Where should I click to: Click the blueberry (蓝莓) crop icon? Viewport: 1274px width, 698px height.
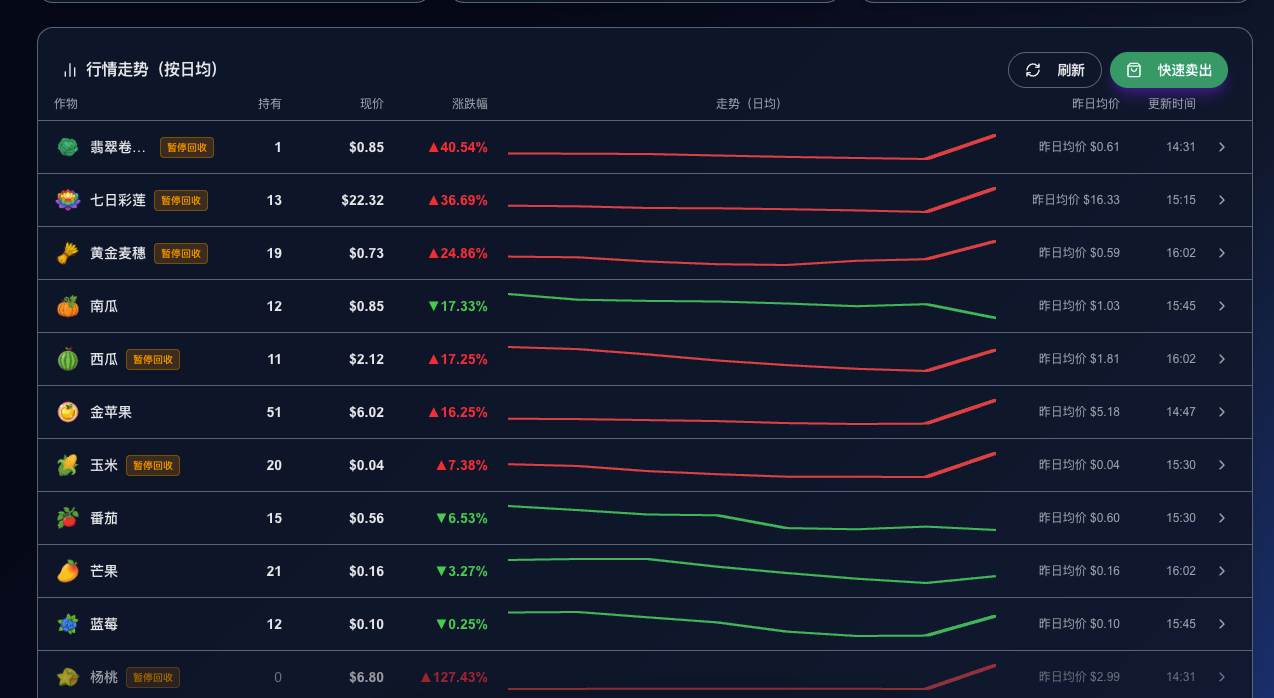[x=67, y=624]
